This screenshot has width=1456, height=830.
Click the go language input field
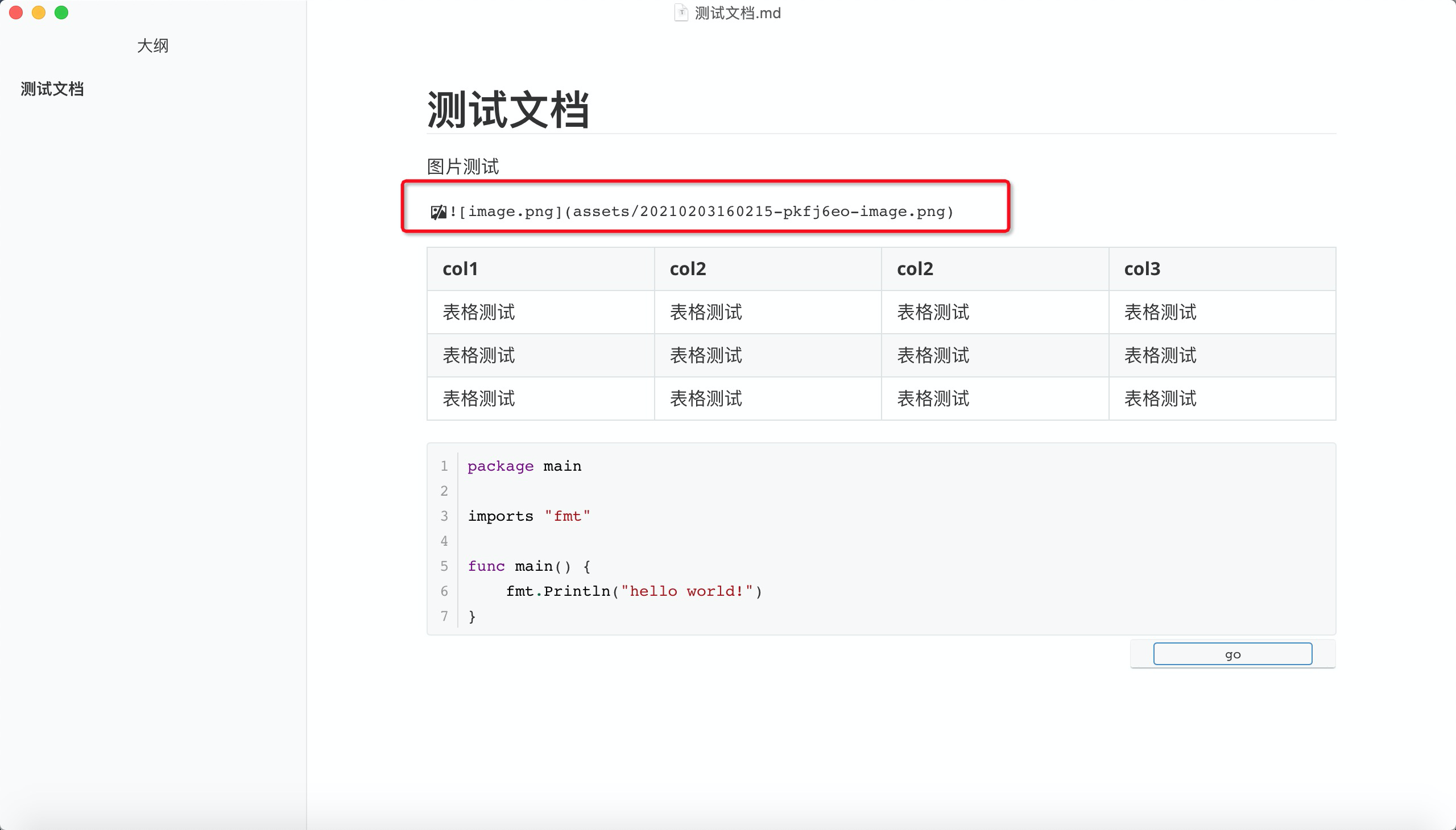click(x=1232, y=654)
